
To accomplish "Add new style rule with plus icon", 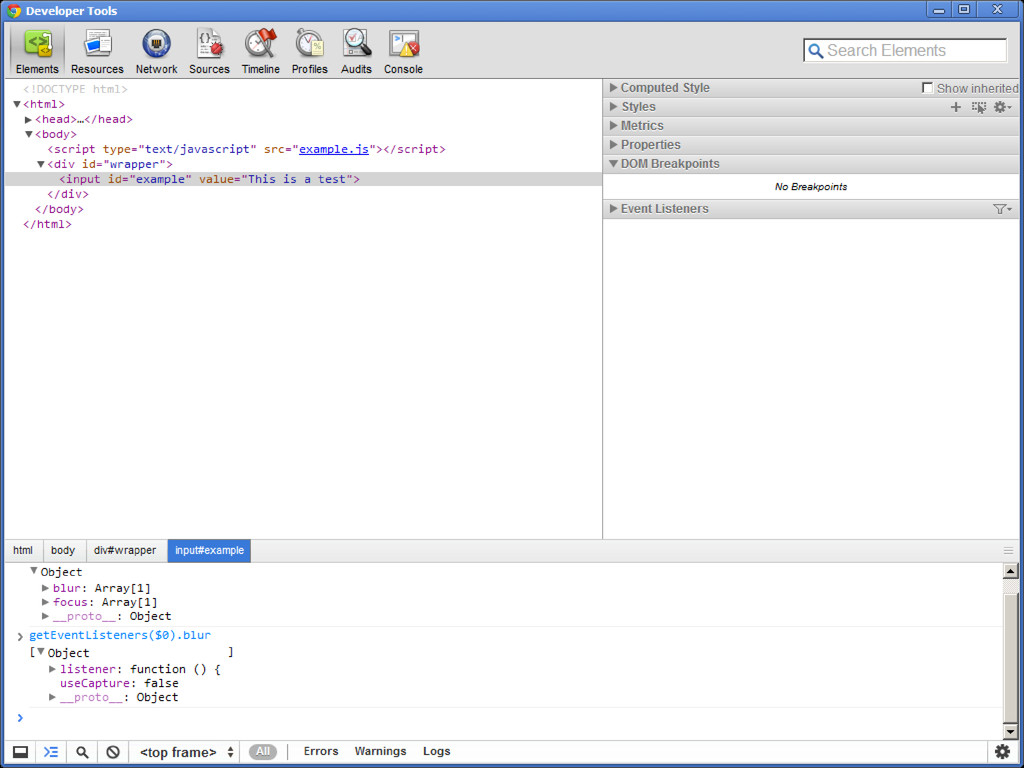I will (x=955, y=107).
